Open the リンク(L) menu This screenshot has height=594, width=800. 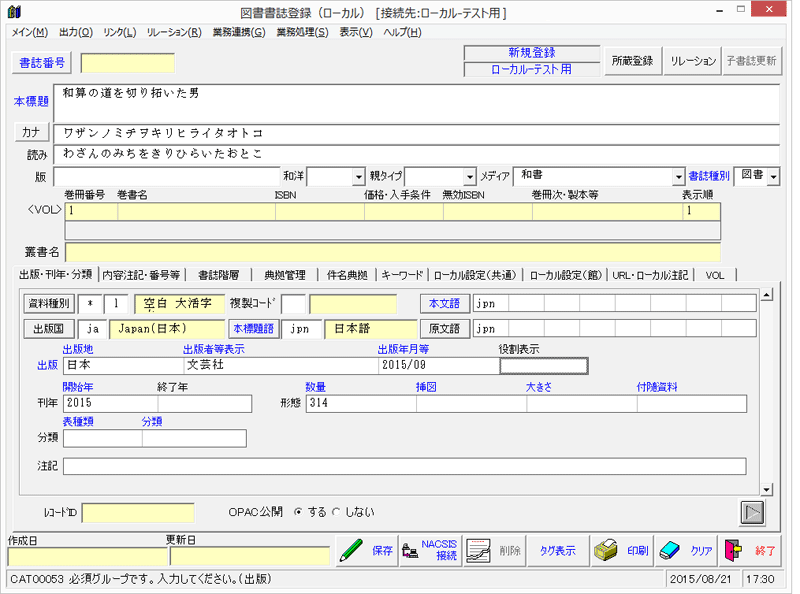click(x=119, y=32)
